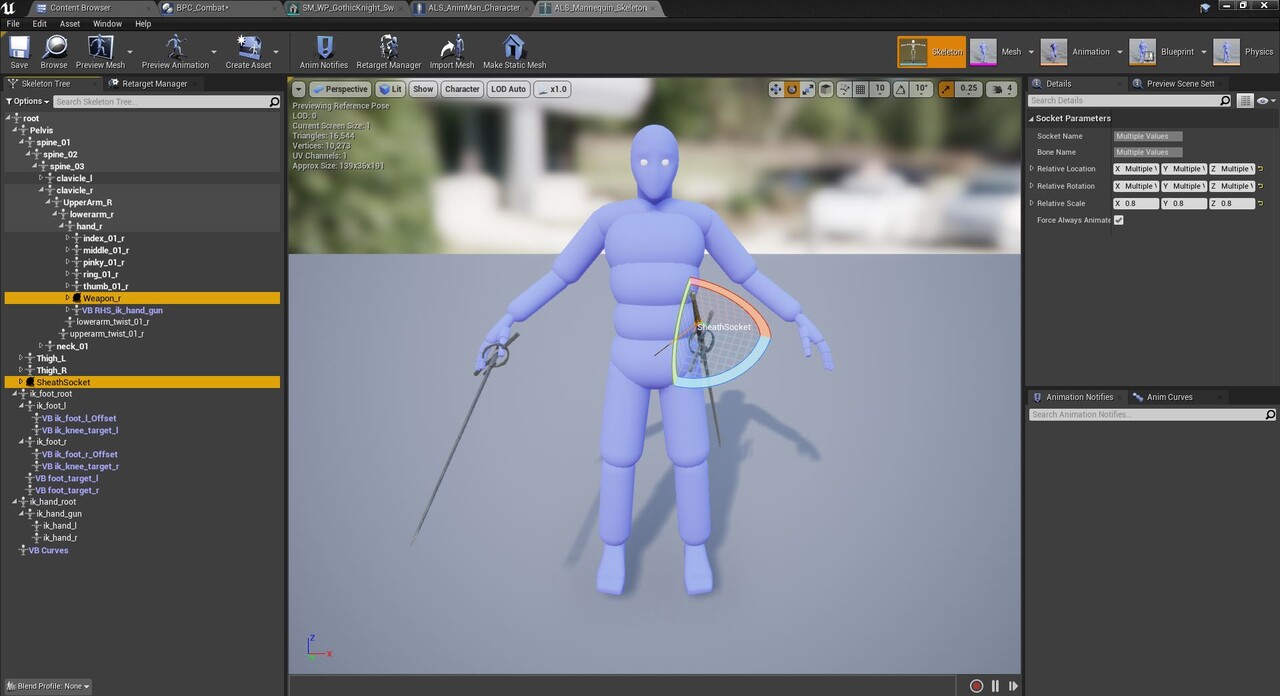Switch to the ALS_AnimMan_Character tab
This screenshot has width=1280, height=696.
click(x=470, y=7)
